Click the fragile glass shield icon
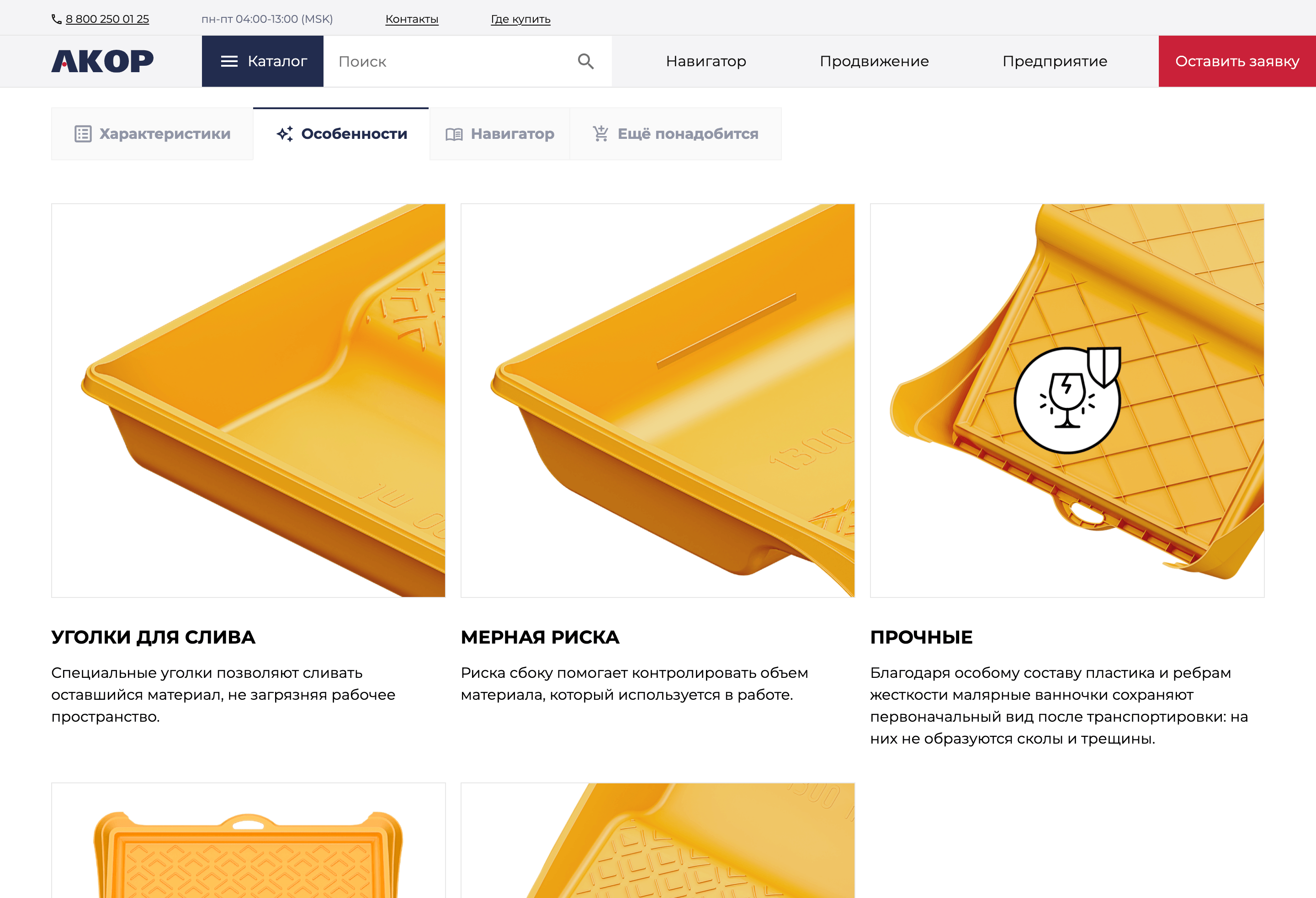The width and height of the screenshot is (1316, 898). tap(1067, 400)
